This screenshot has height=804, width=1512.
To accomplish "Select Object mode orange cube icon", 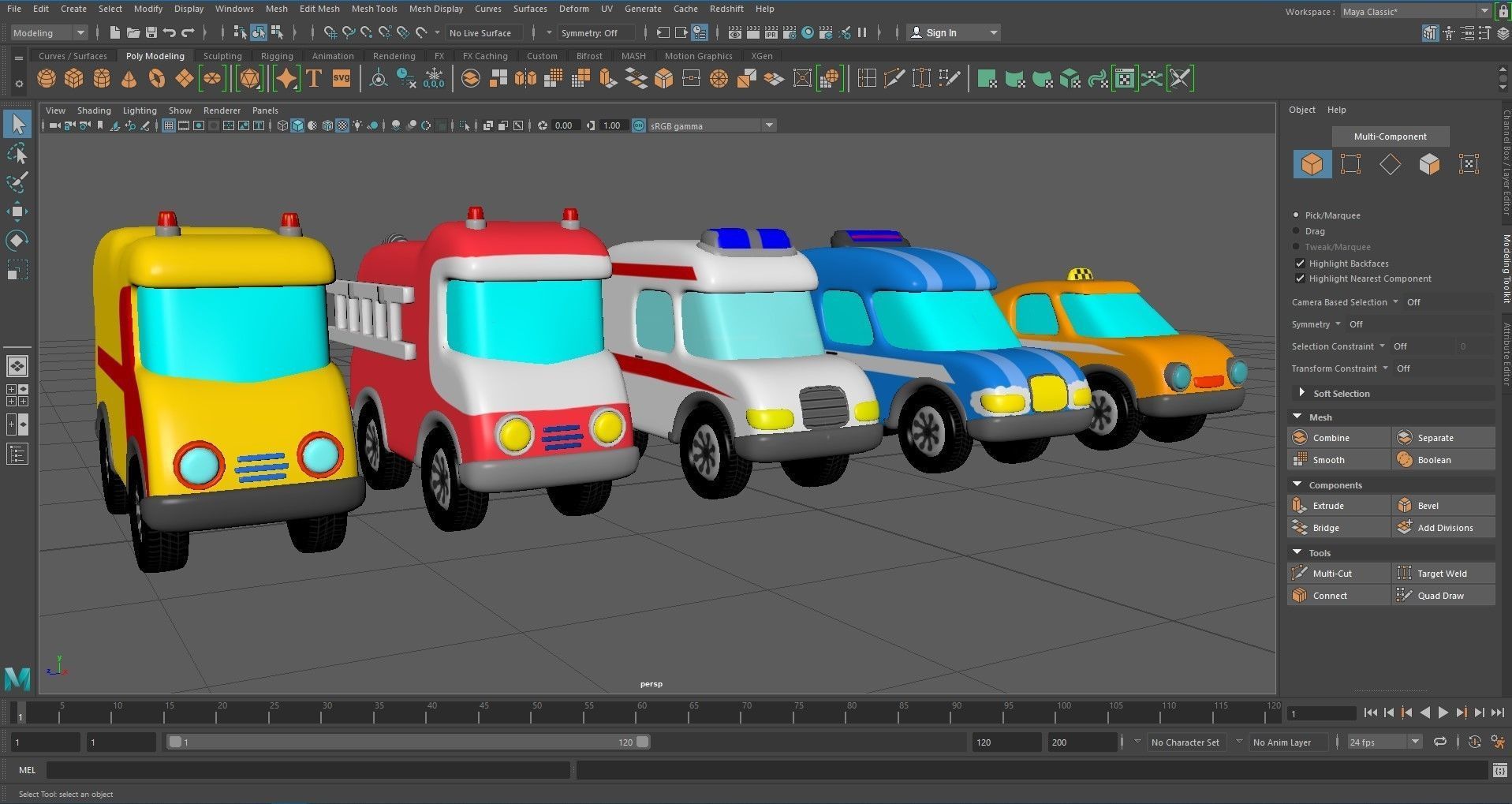I will point(1312,164).
